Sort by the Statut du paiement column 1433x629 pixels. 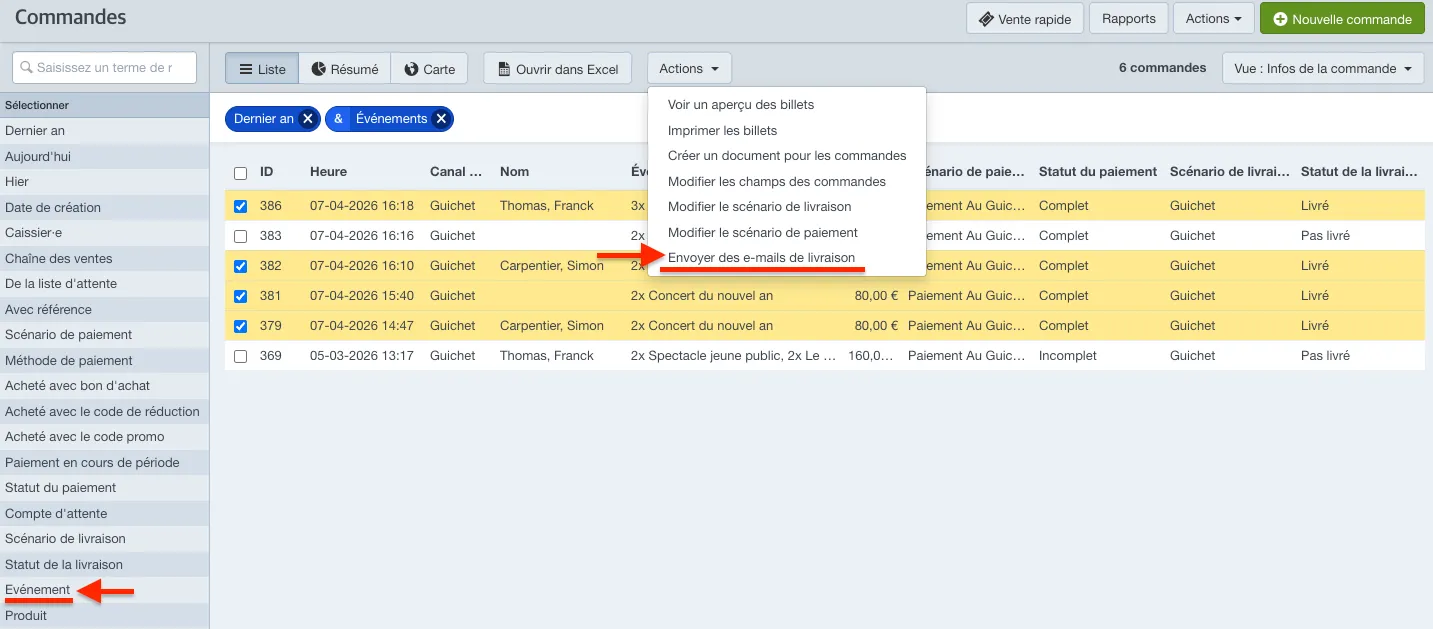point(1098,172)
